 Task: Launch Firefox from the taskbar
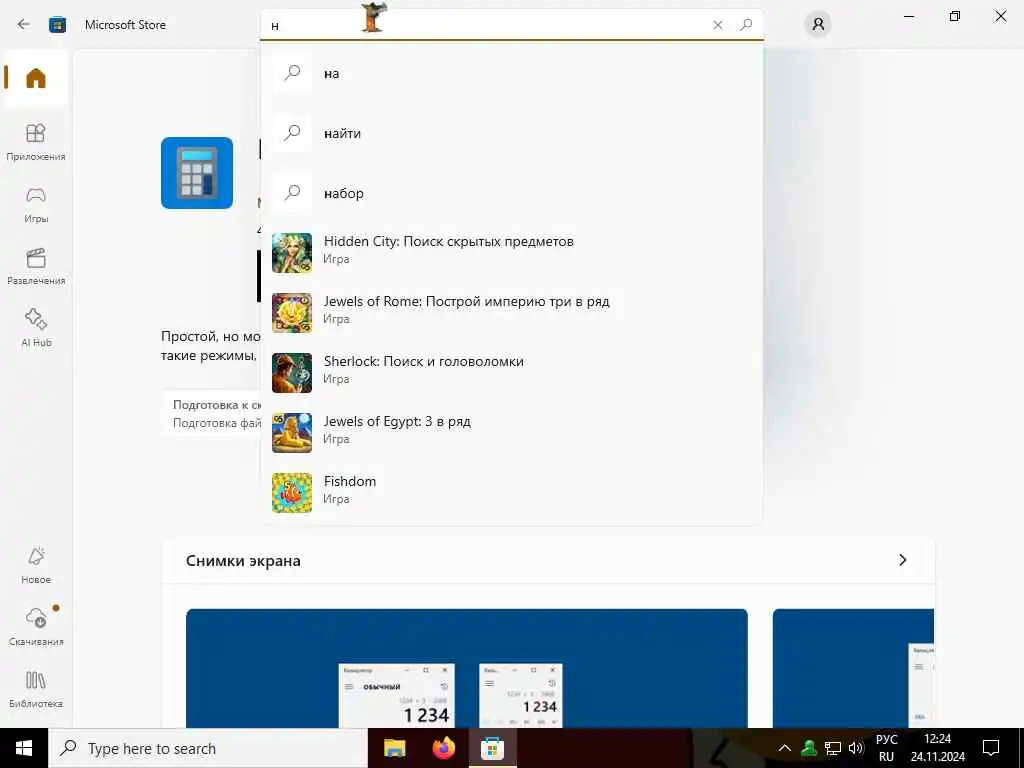444,748
